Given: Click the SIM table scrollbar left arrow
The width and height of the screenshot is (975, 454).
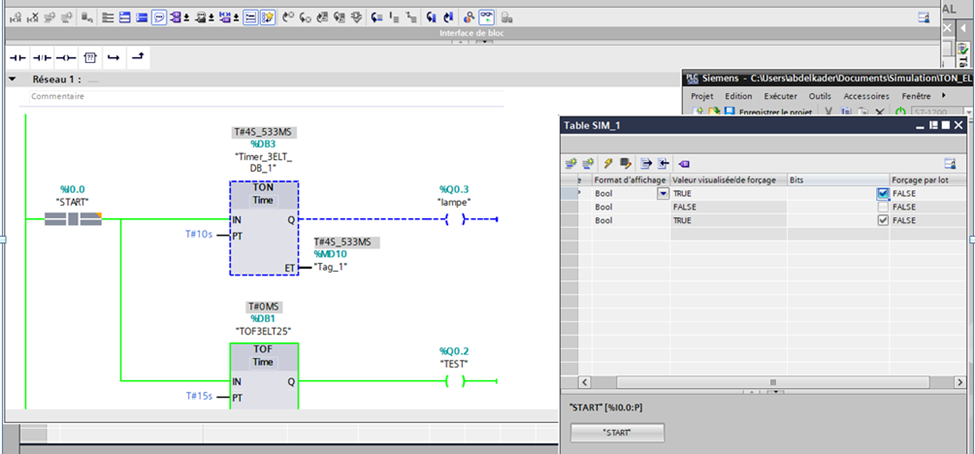Looking at the screenshot, I should (584, 382).
